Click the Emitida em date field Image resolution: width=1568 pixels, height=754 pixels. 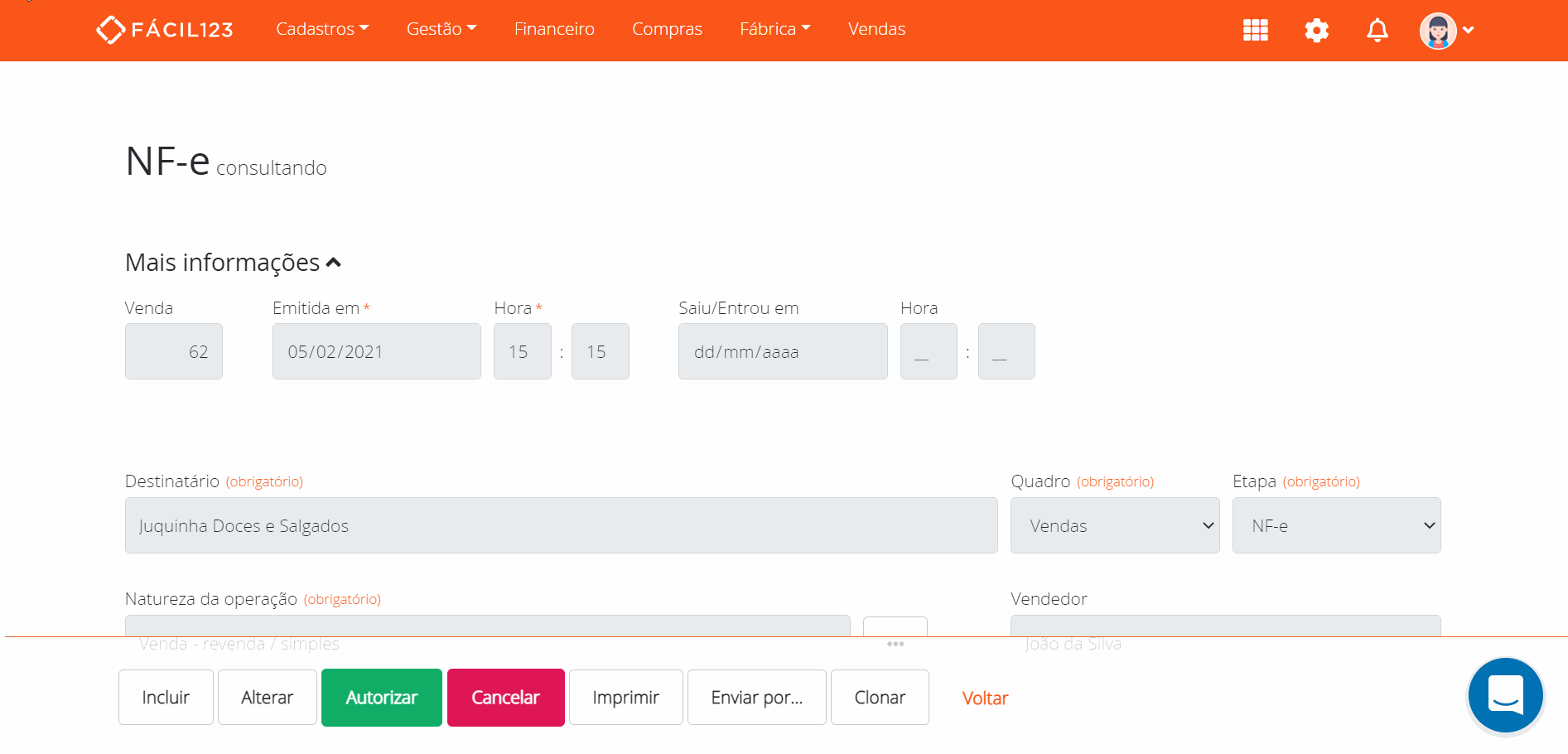(x=377, y=351)
